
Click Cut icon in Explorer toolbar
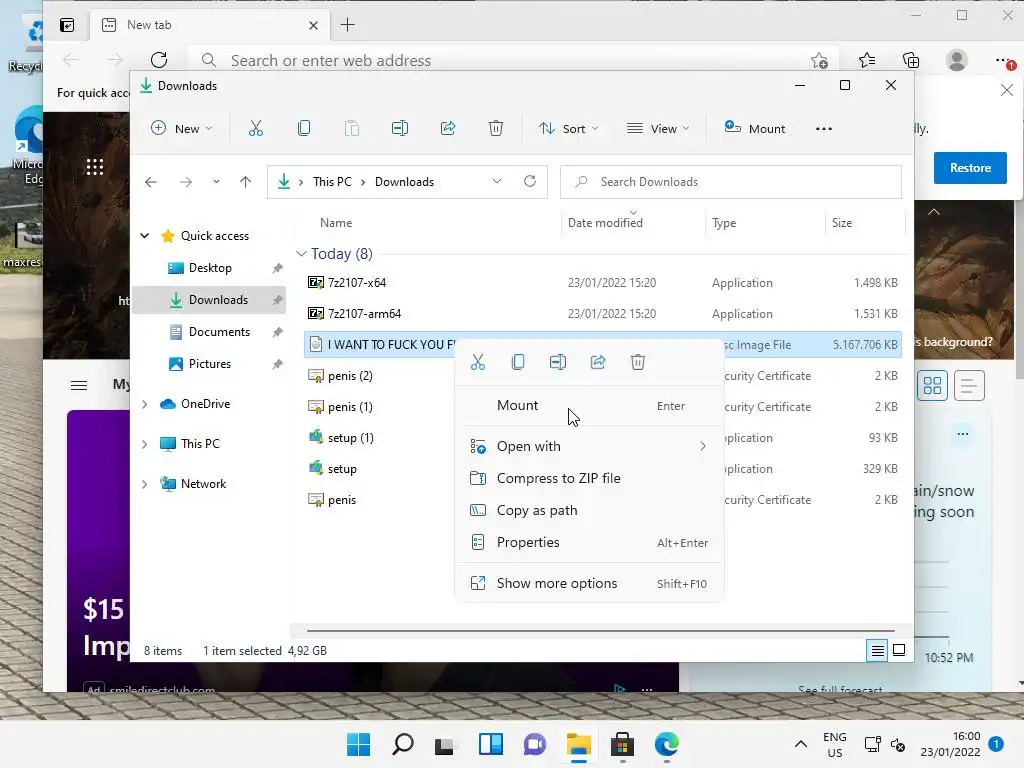point(255,129)
